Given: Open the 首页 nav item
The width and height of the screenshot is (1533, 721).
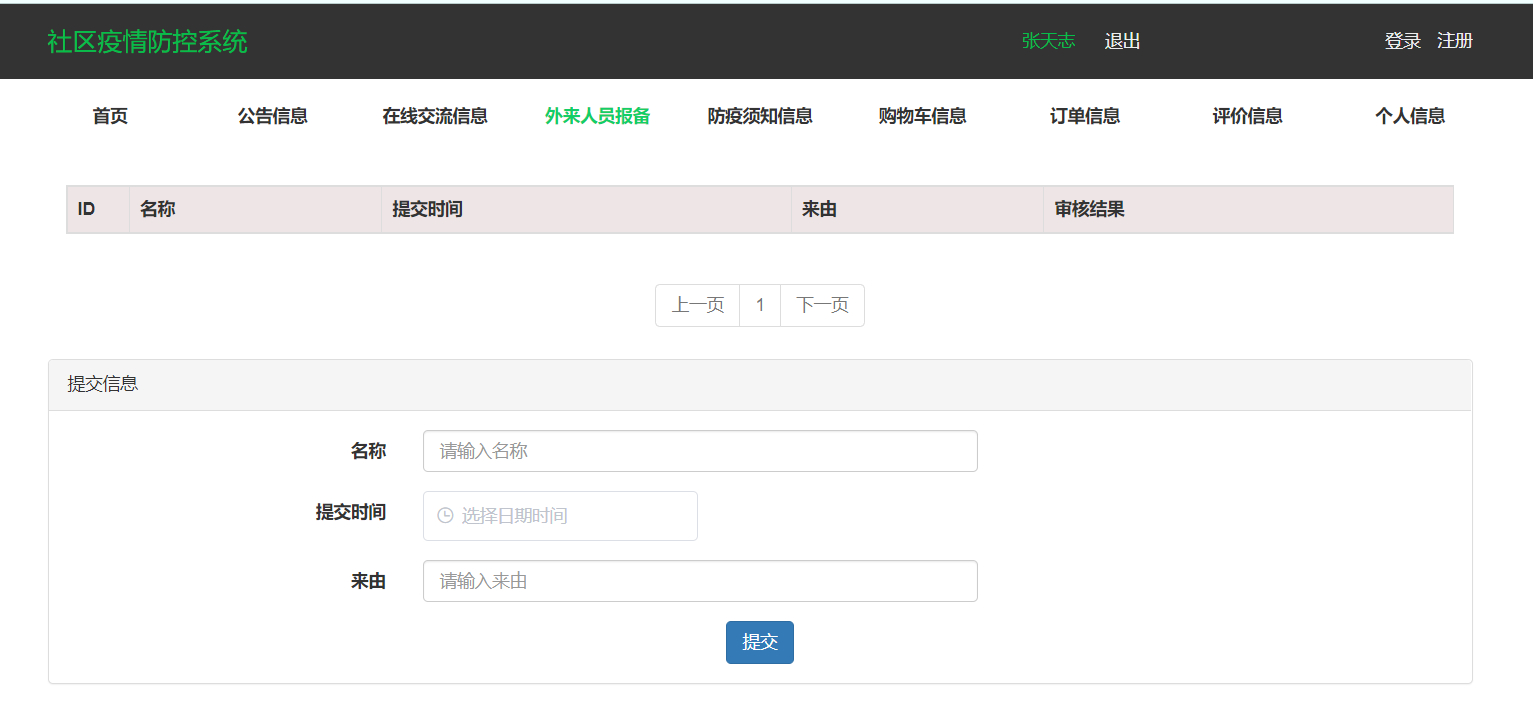Looking at the screenshot, I should (x=110, y=116).
